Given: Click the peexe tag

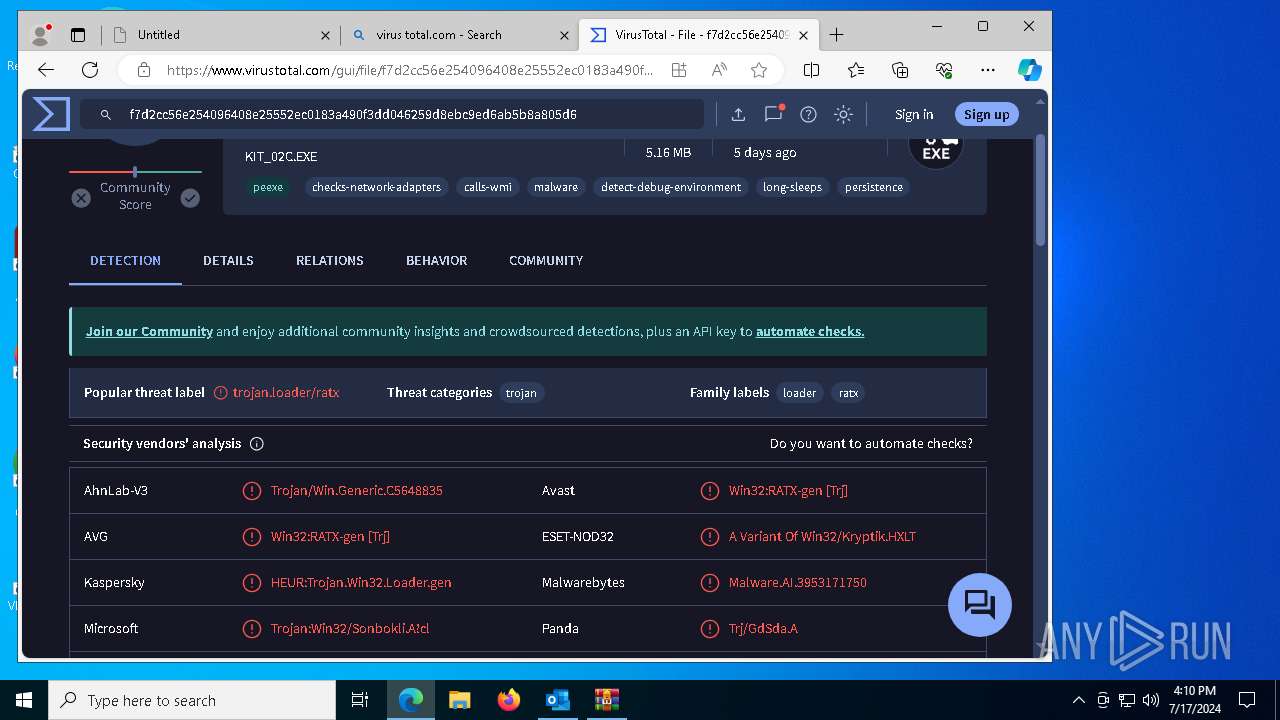Looking at the screenshot, I should (268, 187).
